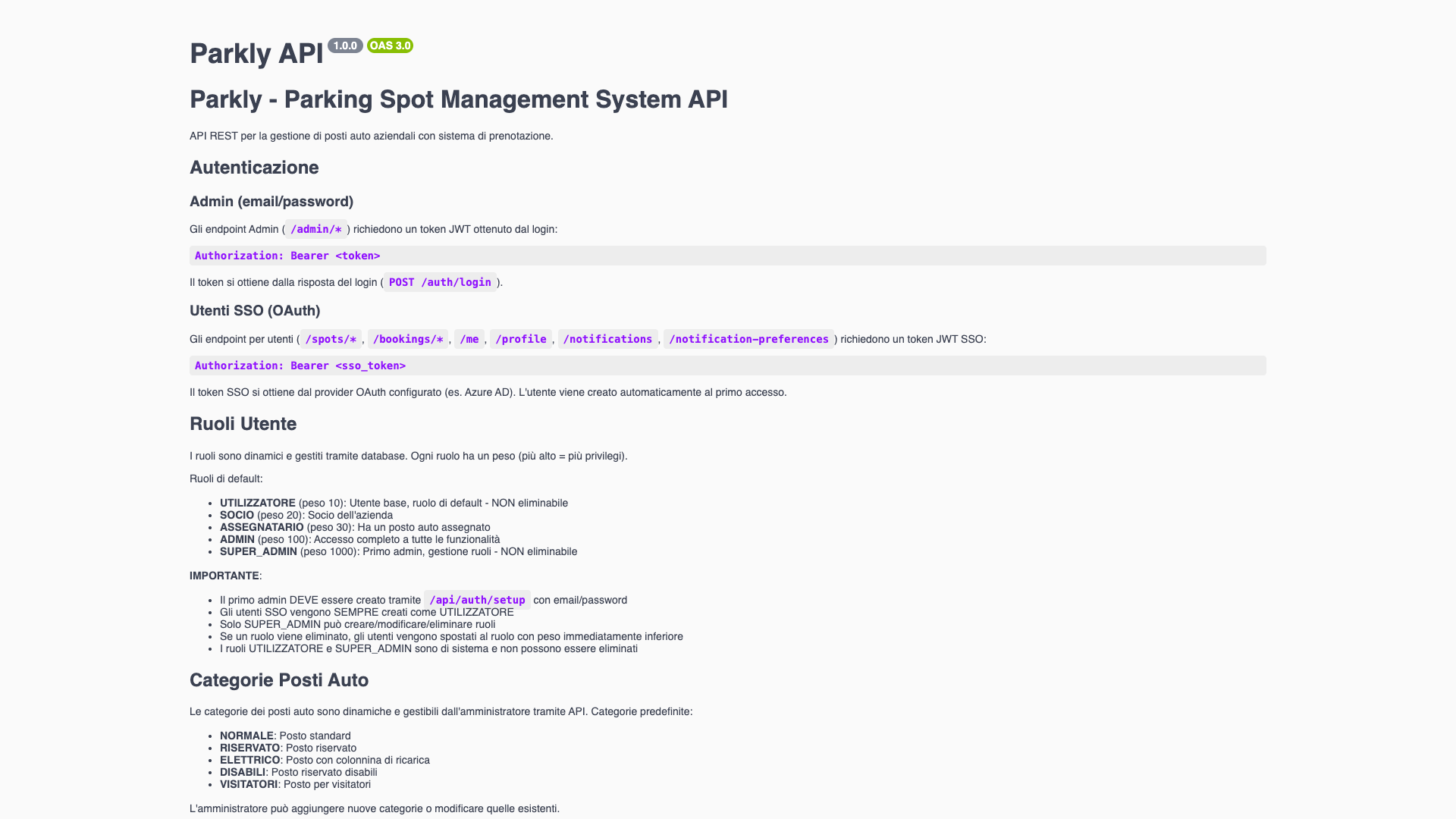The width and height of the screenshot is (1456, 819).
Task: Click the OAS 3.0 badge
Action: pyautogui.click(x=390, y=45)
